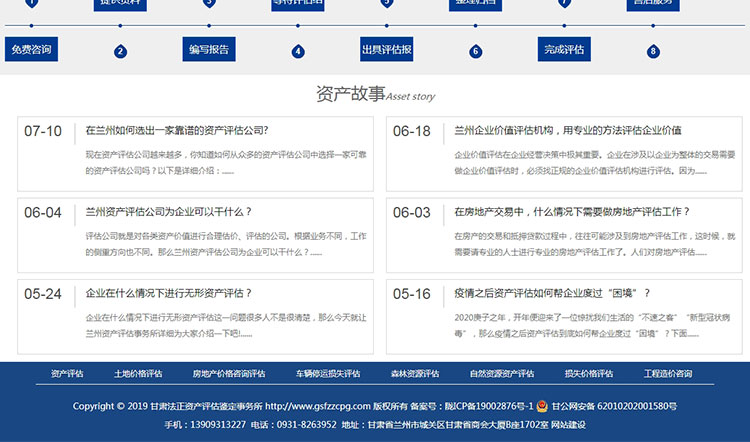
Task: Click the step 4 circle marker
Action: click(298, 51)
